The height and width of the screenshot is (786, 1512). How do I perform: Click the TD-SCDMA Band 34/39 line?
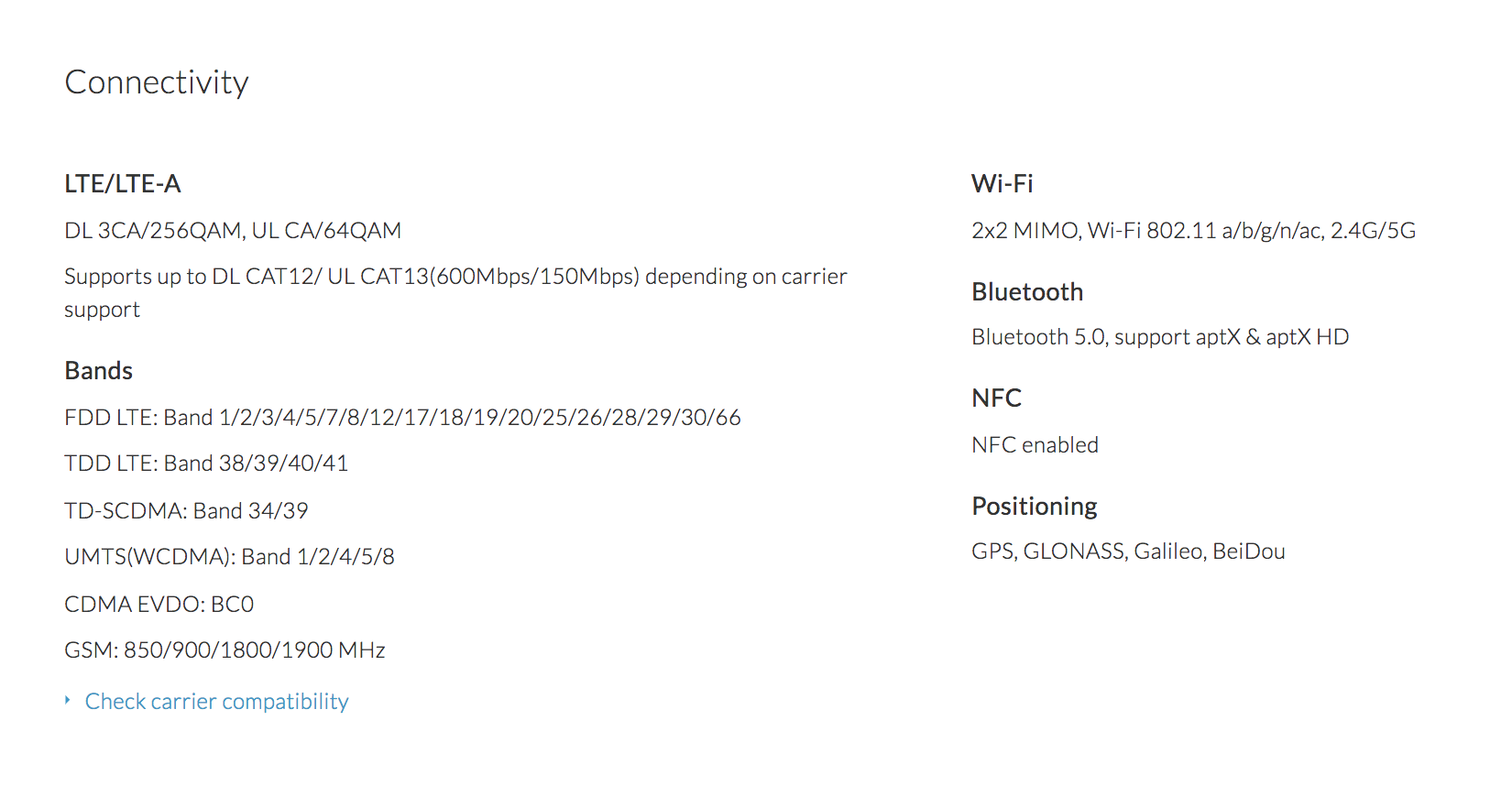pos(186,511)
